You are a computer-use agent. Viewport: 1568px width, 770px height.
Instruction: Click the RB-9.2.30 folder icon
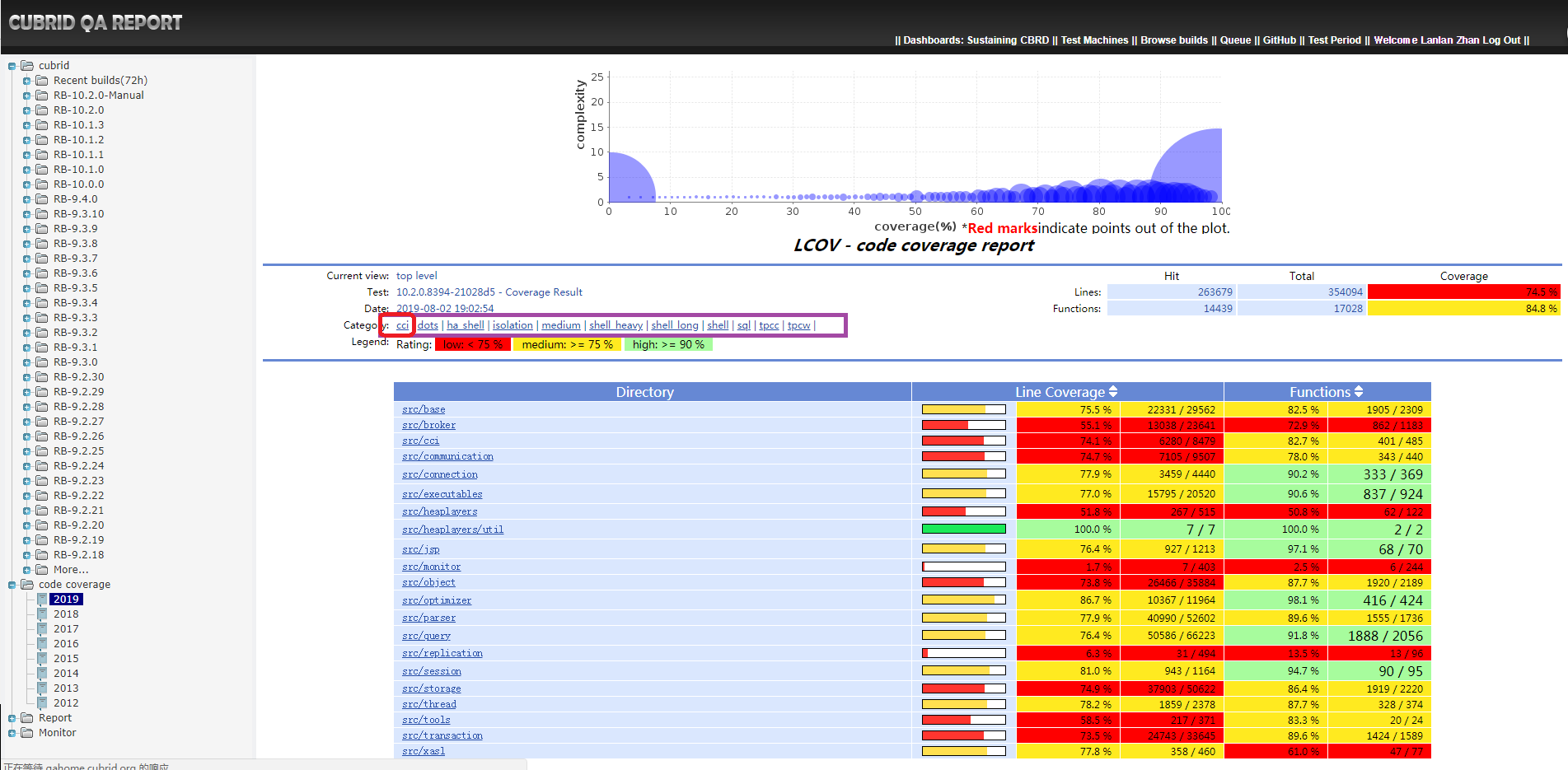(x=42, y=376)
